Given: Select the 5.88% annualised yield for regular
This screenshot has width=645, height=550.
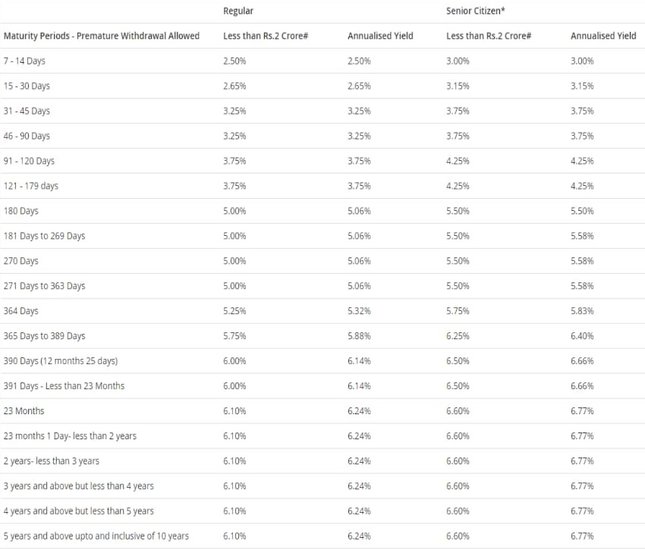Looking at the screenshot, I should [359, 336].
